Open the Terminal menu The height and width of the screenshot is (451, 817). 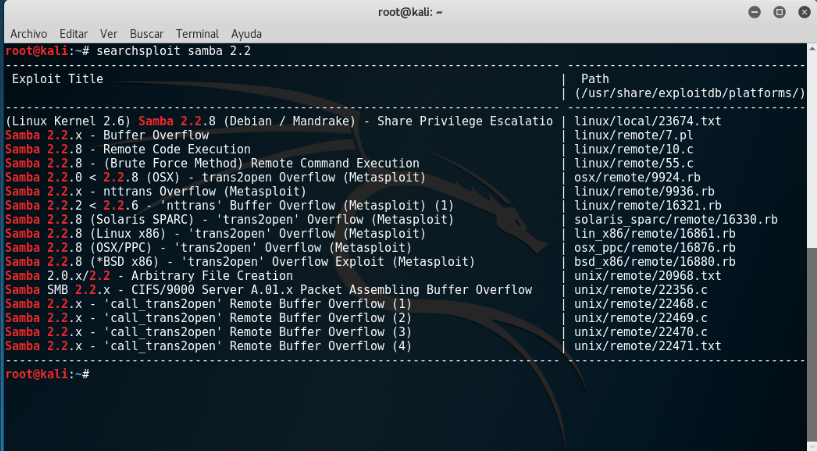tap(197, 34)
